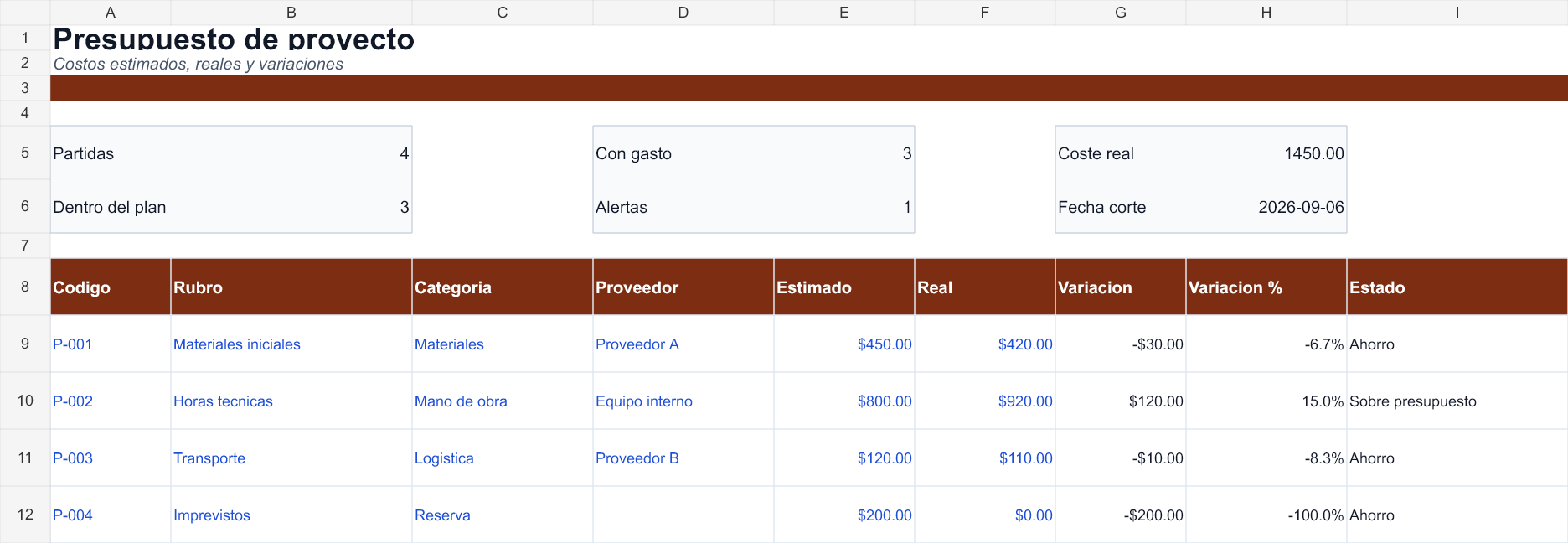The image size is (1568, 543).
Task: Select the Dentro del plan value 3
Action: 291,207
